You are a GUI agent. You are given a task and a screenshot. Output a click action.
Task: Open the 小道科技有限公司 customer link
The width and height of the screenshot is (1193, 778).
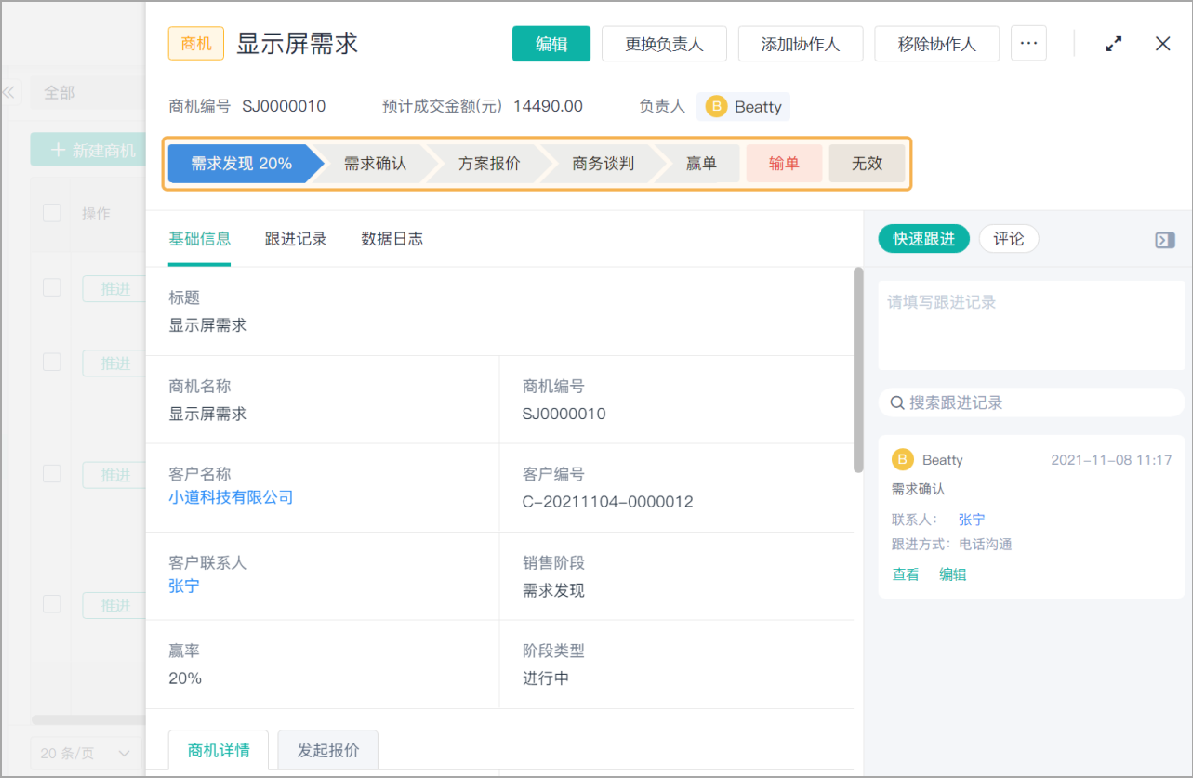click(231, 498)
